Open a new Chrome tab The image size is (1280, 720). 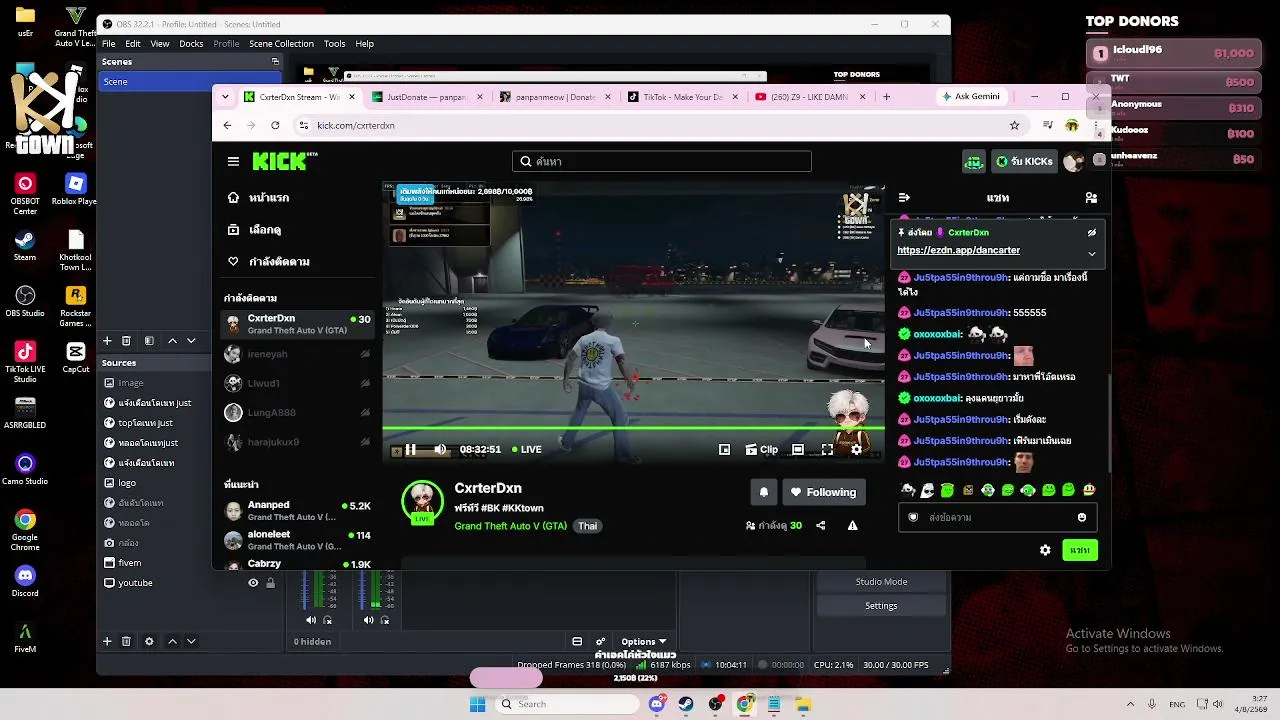[x=886, y=97]
